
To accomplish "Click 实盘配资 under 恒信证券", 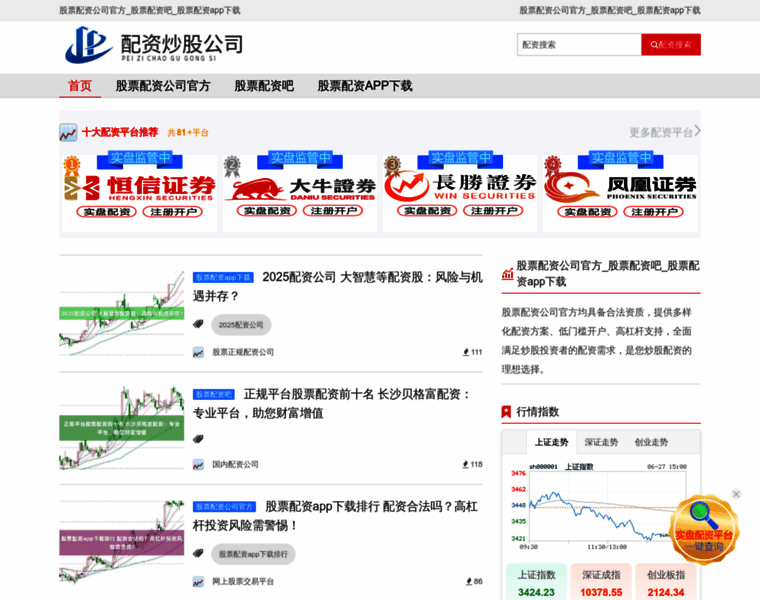I will [x=107, y=212].
